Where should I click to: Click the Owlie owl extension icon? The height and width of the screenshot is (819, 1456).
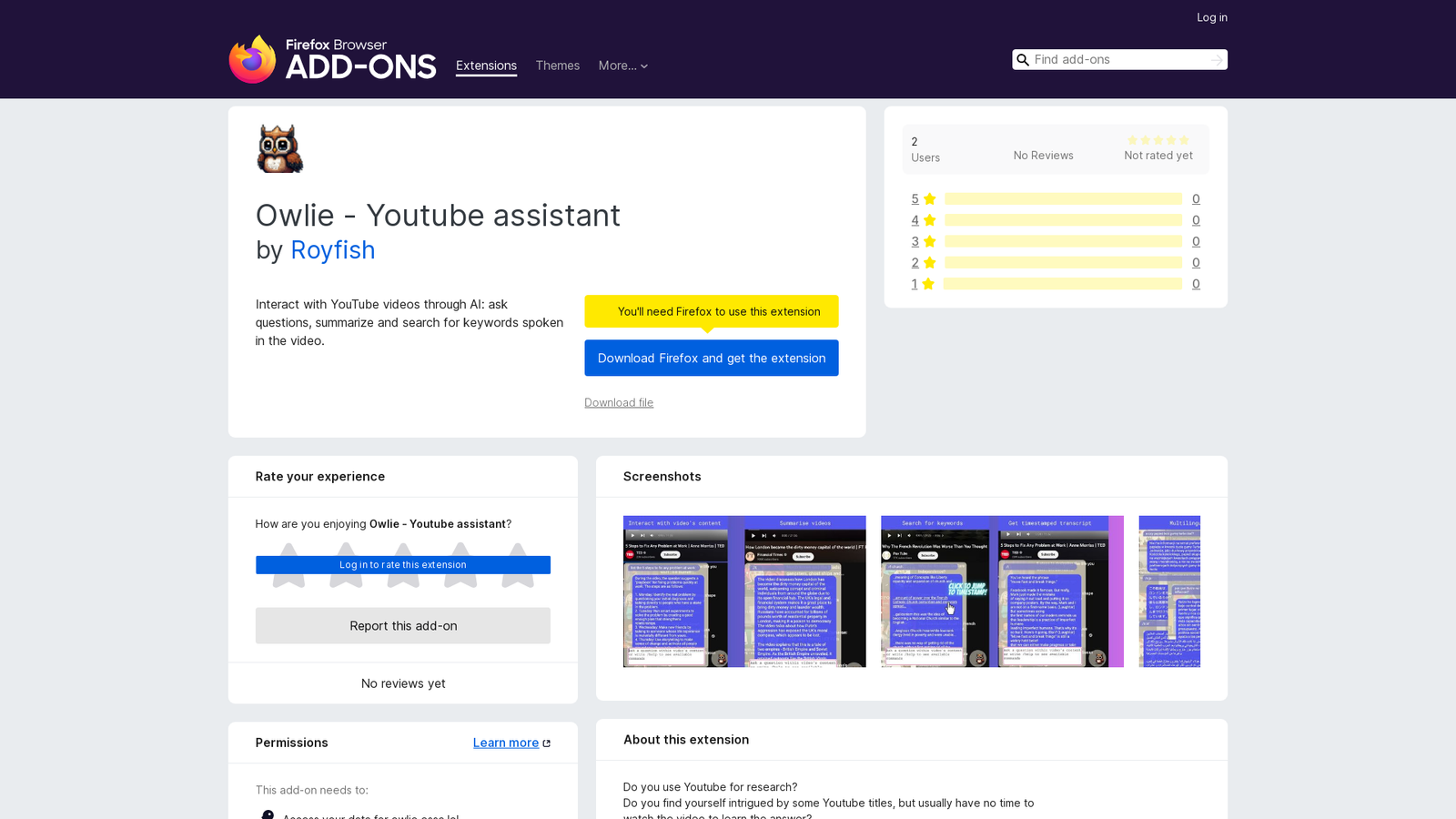click(x=279, y=149)
